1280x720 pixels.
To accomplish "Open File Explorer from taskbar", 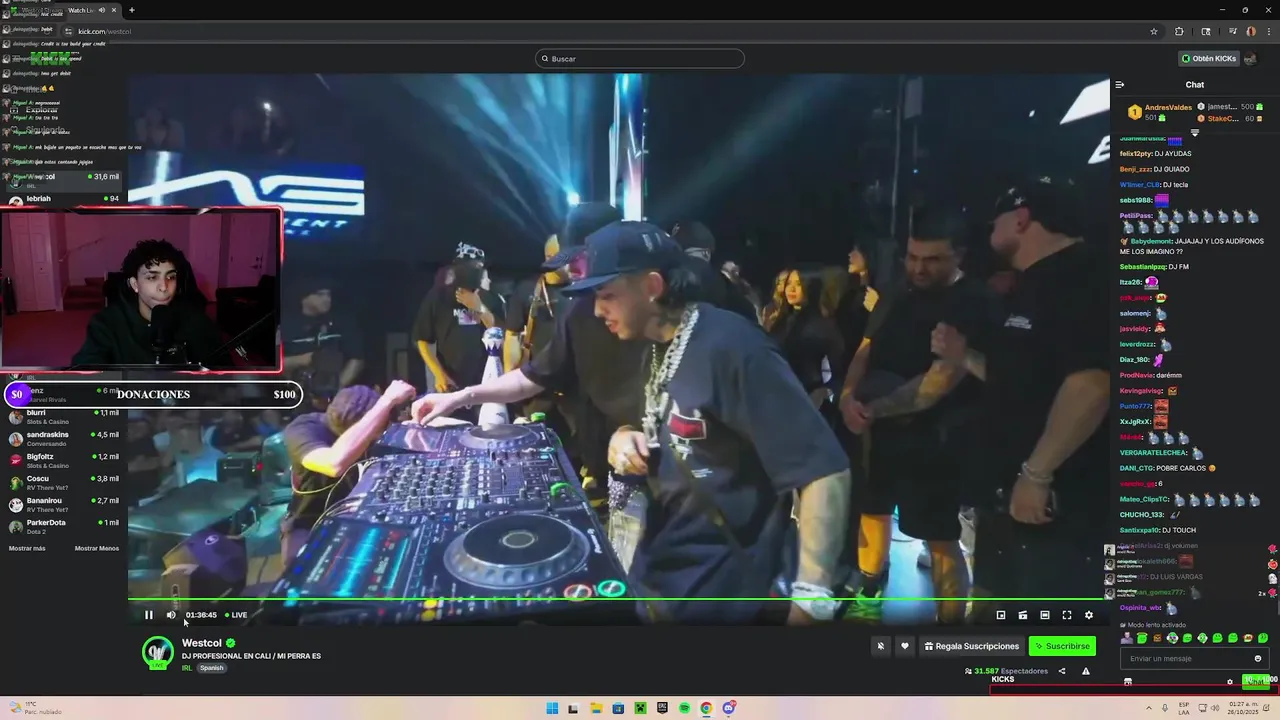I will pyautogui.click(x=596, y=708).
